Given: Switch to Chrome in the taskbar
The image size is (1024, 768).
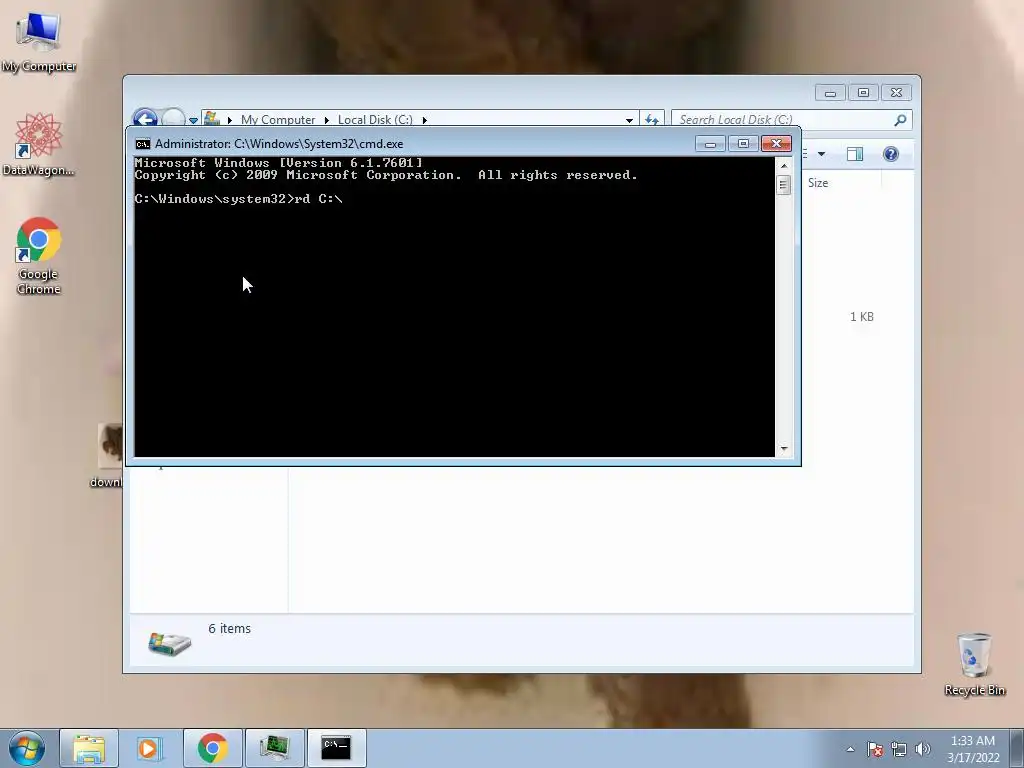Looking at the screenshot, I should click(213, 748).
